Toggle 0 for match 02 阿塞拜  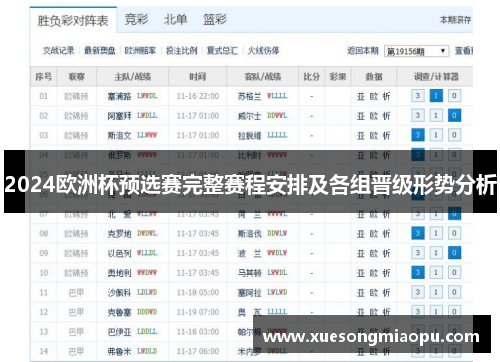point(454,116)
